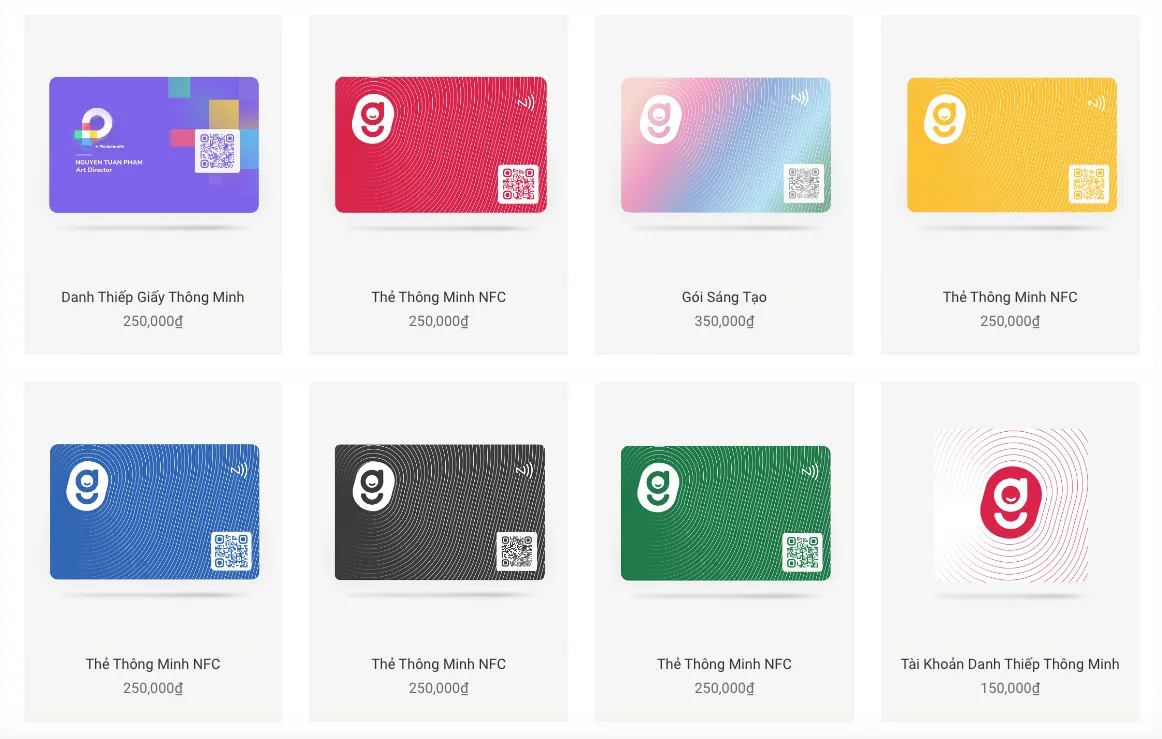Open the Tài Khoản Danh Thiếp Thông Minh logo image
This screenshot has width=1162, height=739.
1011,506
